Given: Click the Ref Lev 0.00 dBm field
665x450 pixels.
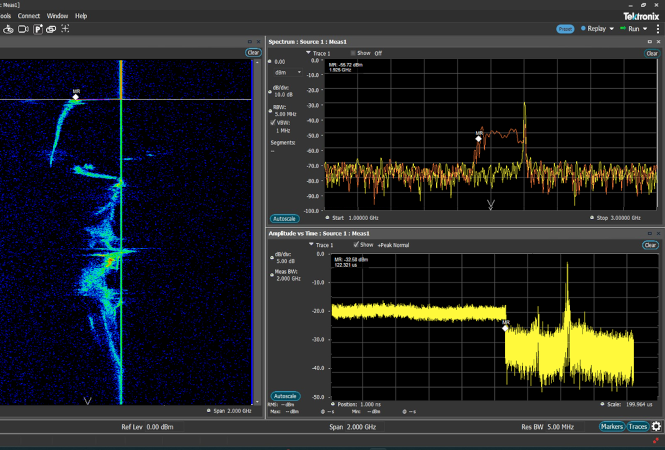Looking at the screenshot, I should (147, 427).
